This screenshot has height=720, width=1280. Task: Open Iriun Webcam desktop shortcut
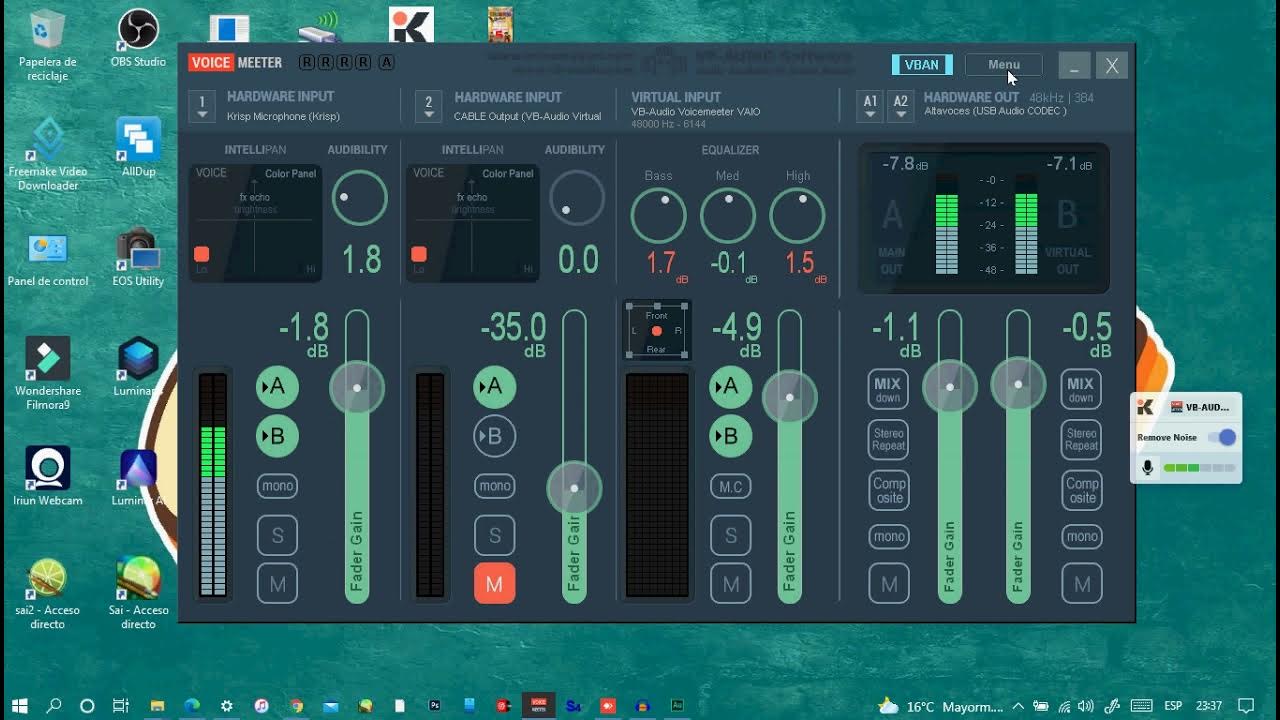48,476
